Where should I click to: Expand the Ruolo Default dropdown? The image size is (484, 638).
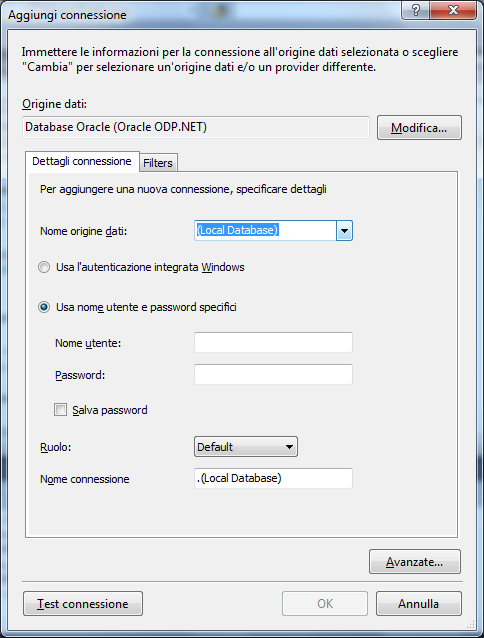[x=246, y=447]
